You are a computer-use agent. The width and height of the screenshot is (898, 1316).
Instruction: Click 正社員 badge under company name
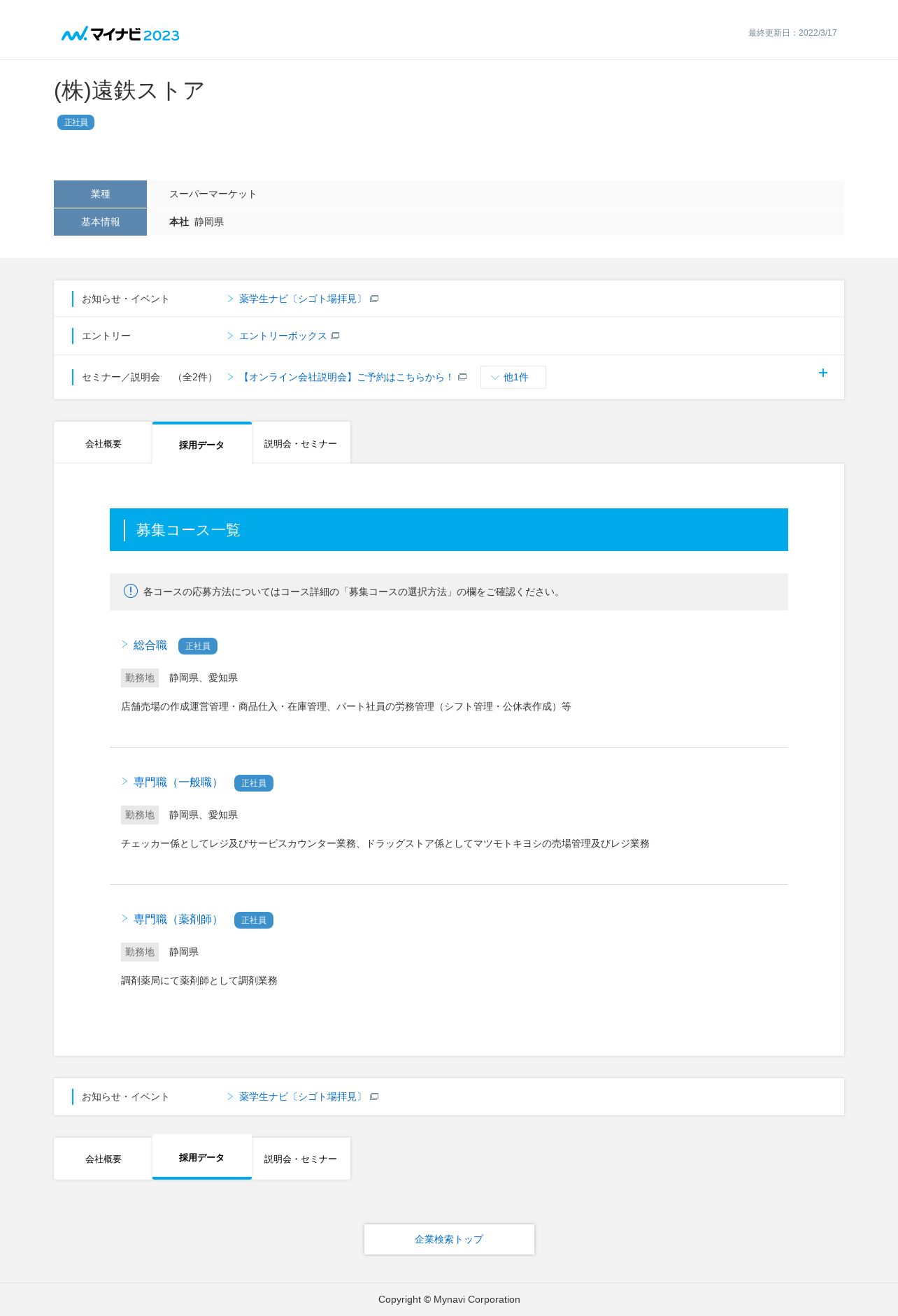pyautogui.click(x=76, y=122)
